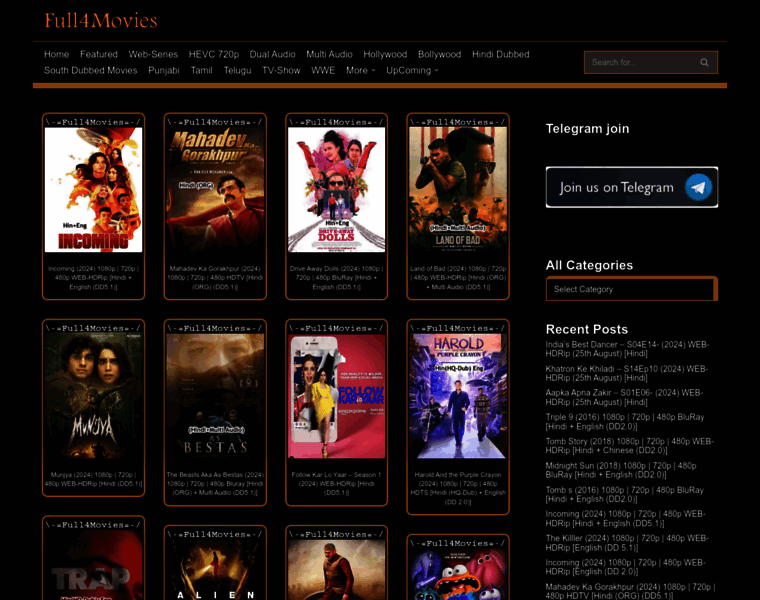Open recent post Aapka Apna Zakir S01E06
The width and height of the screenshot is (760, 600).
624,397
